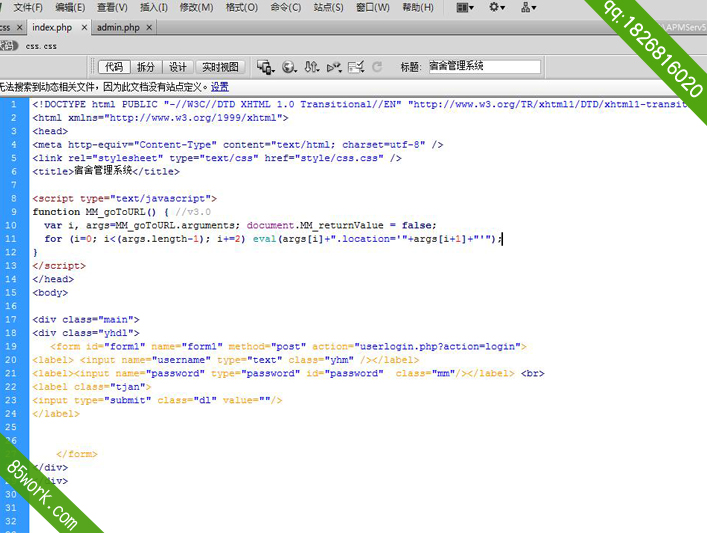
Task: Click the MM_goToURL function name text
Action: (115, 212)
